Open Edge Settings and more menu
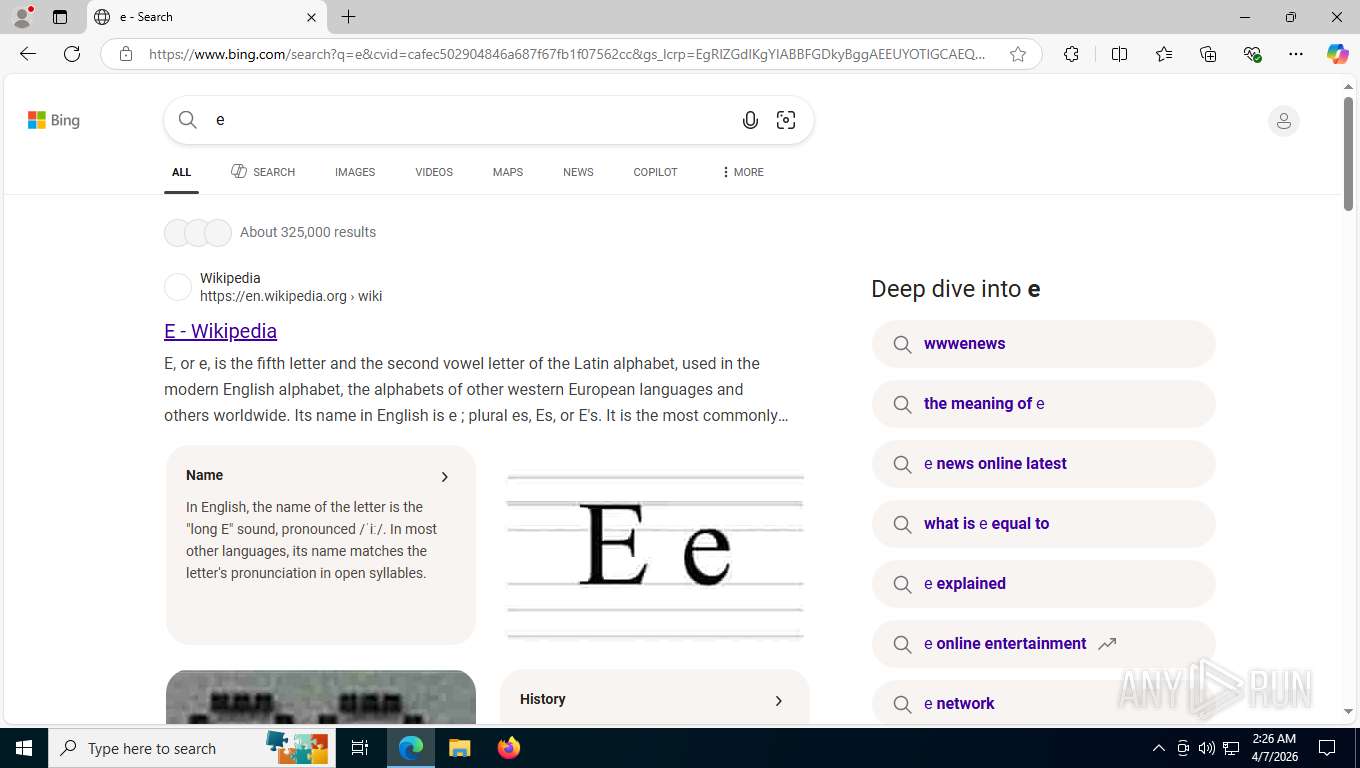 1296,54
